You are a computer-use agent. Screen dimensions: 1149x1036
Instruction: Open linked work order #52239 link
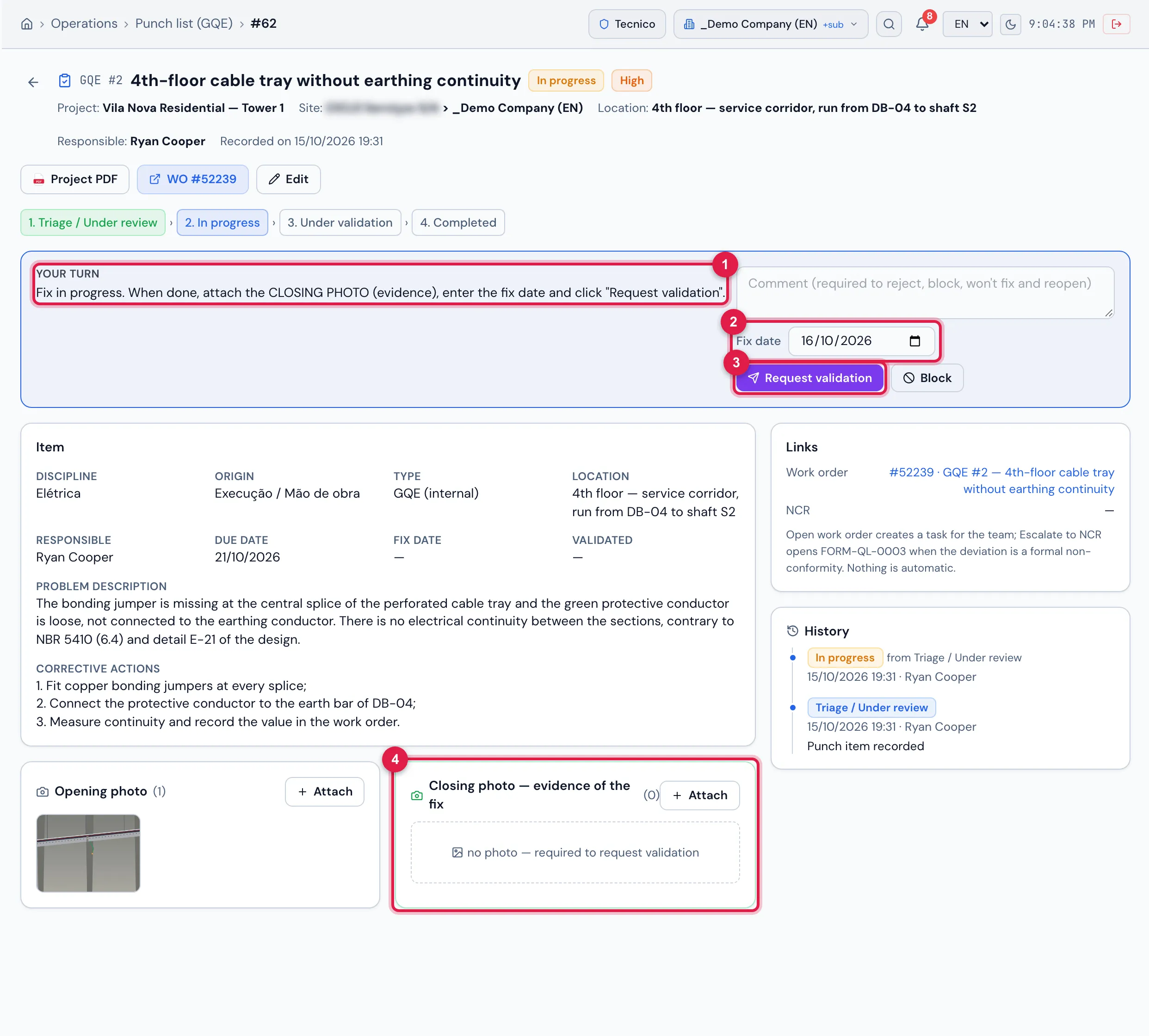click(x=1001, y=481)
